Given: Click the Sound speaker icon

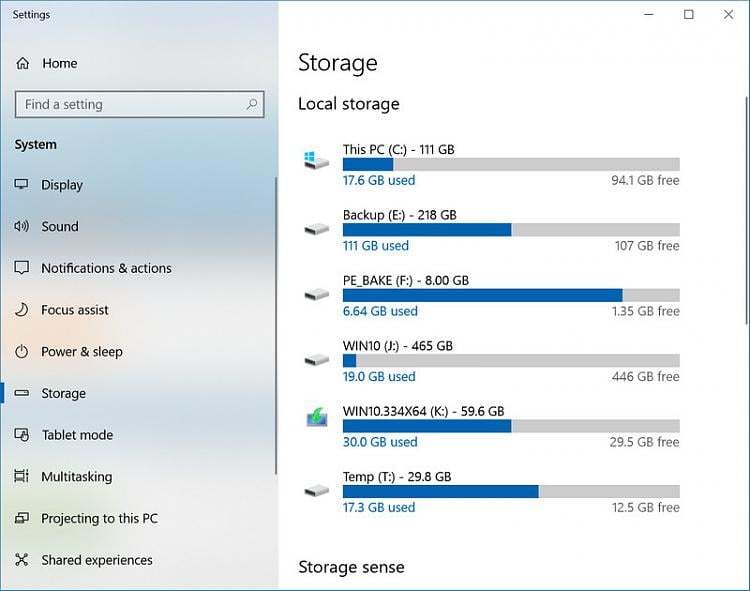Looking at the screenshot, I should (x=22, y=227).
